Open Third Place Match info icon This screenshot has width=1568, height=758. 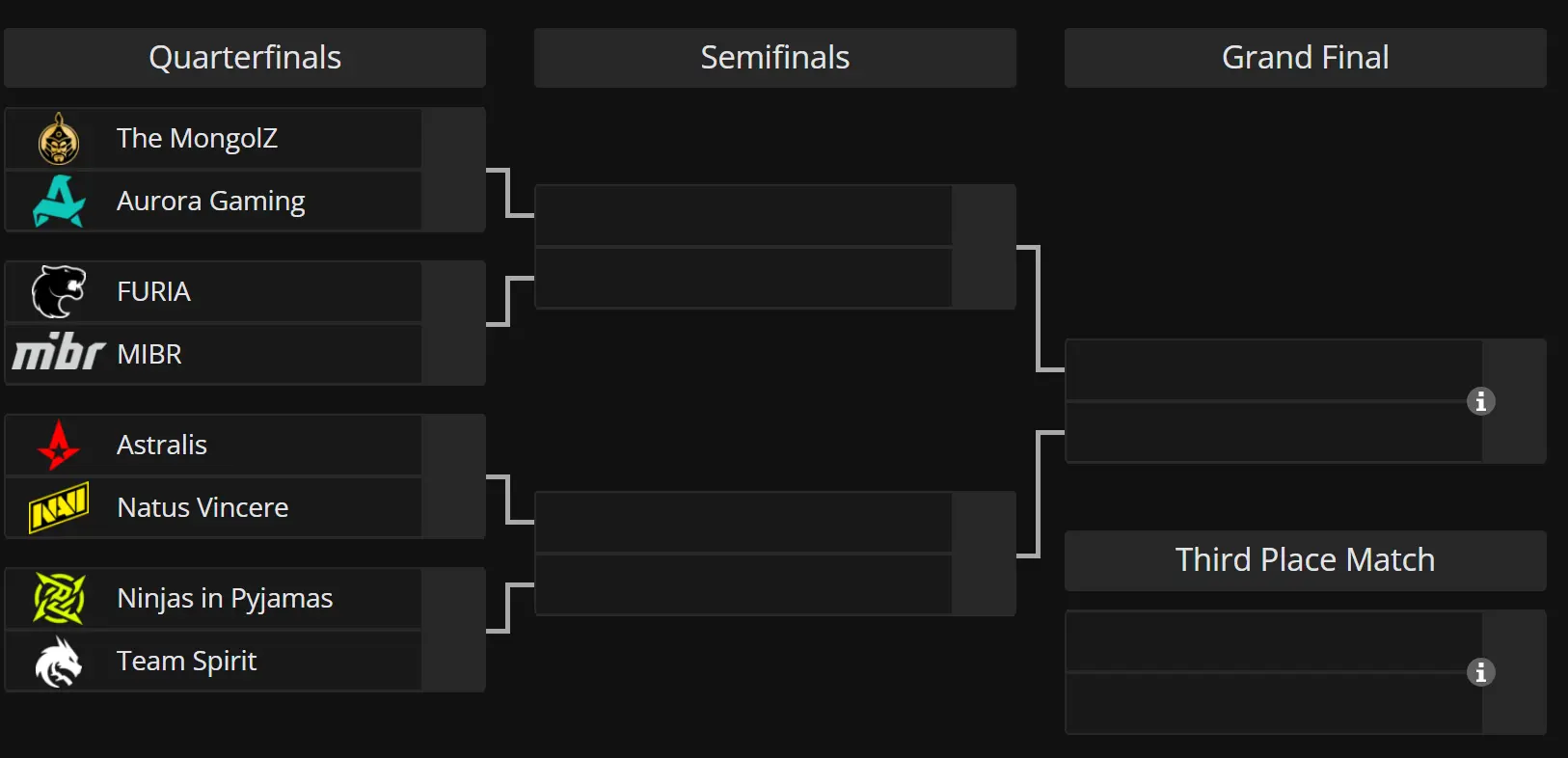click(1481, 672)
